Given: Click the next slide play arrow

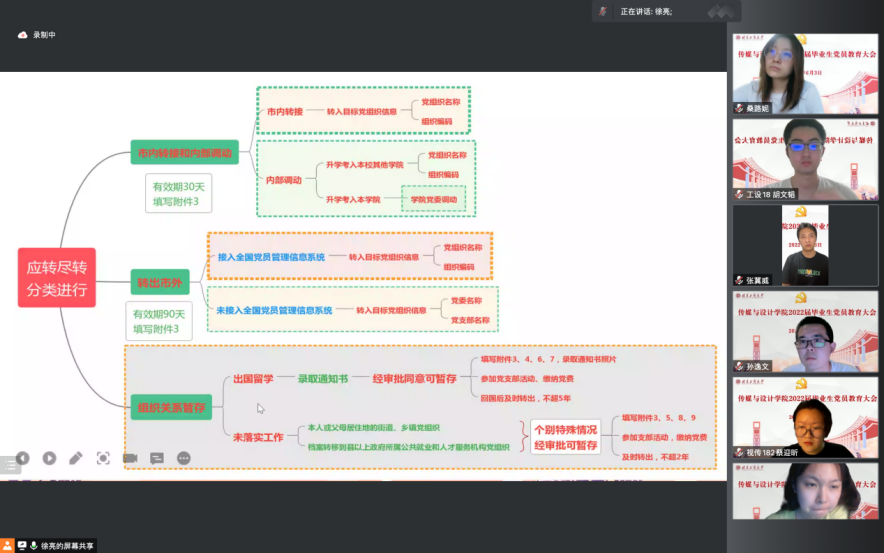Looking at the screenshot, I should (49, 458).
